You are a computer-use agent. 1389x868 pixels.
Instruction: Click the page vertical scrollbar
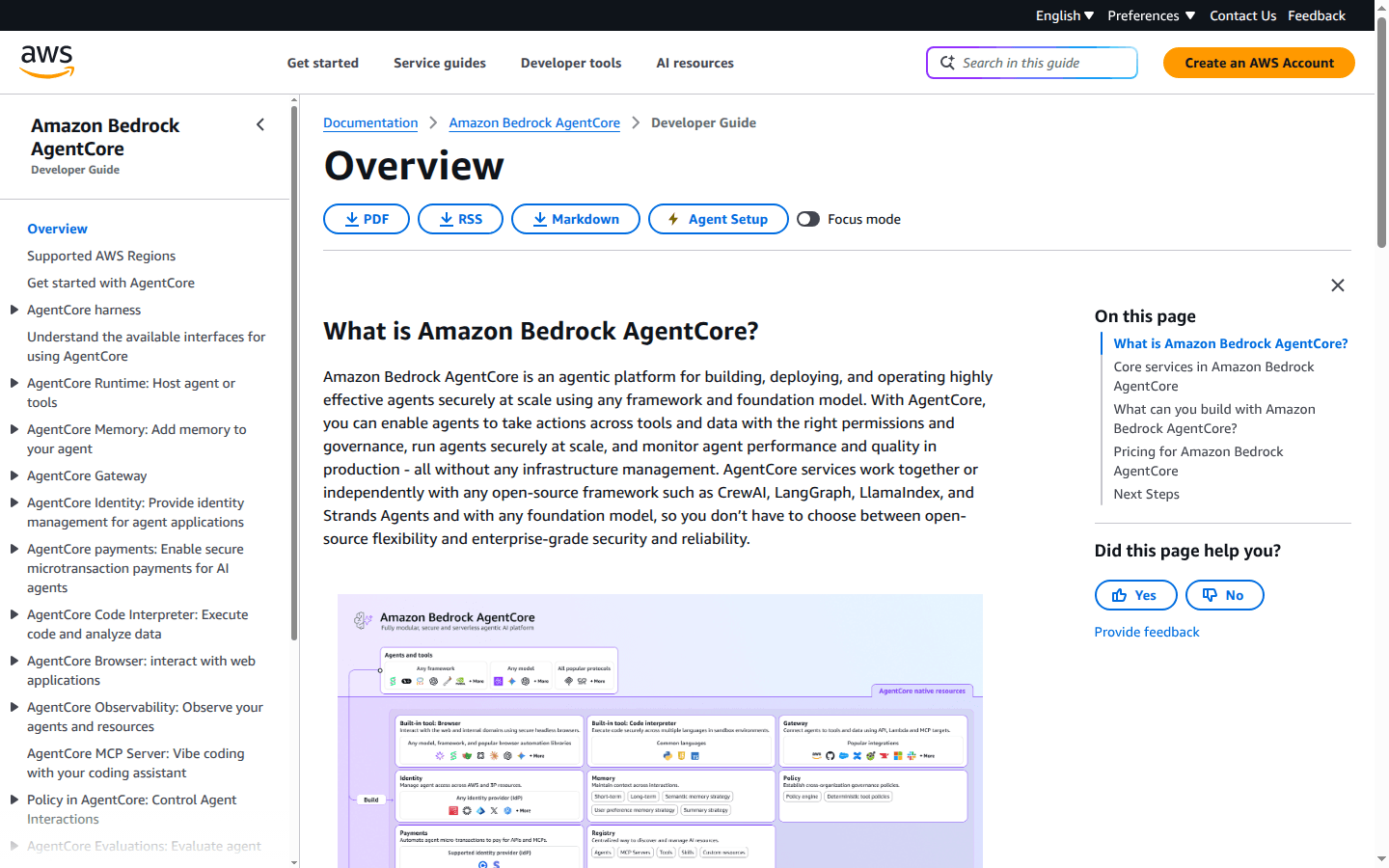point(1381,135)
